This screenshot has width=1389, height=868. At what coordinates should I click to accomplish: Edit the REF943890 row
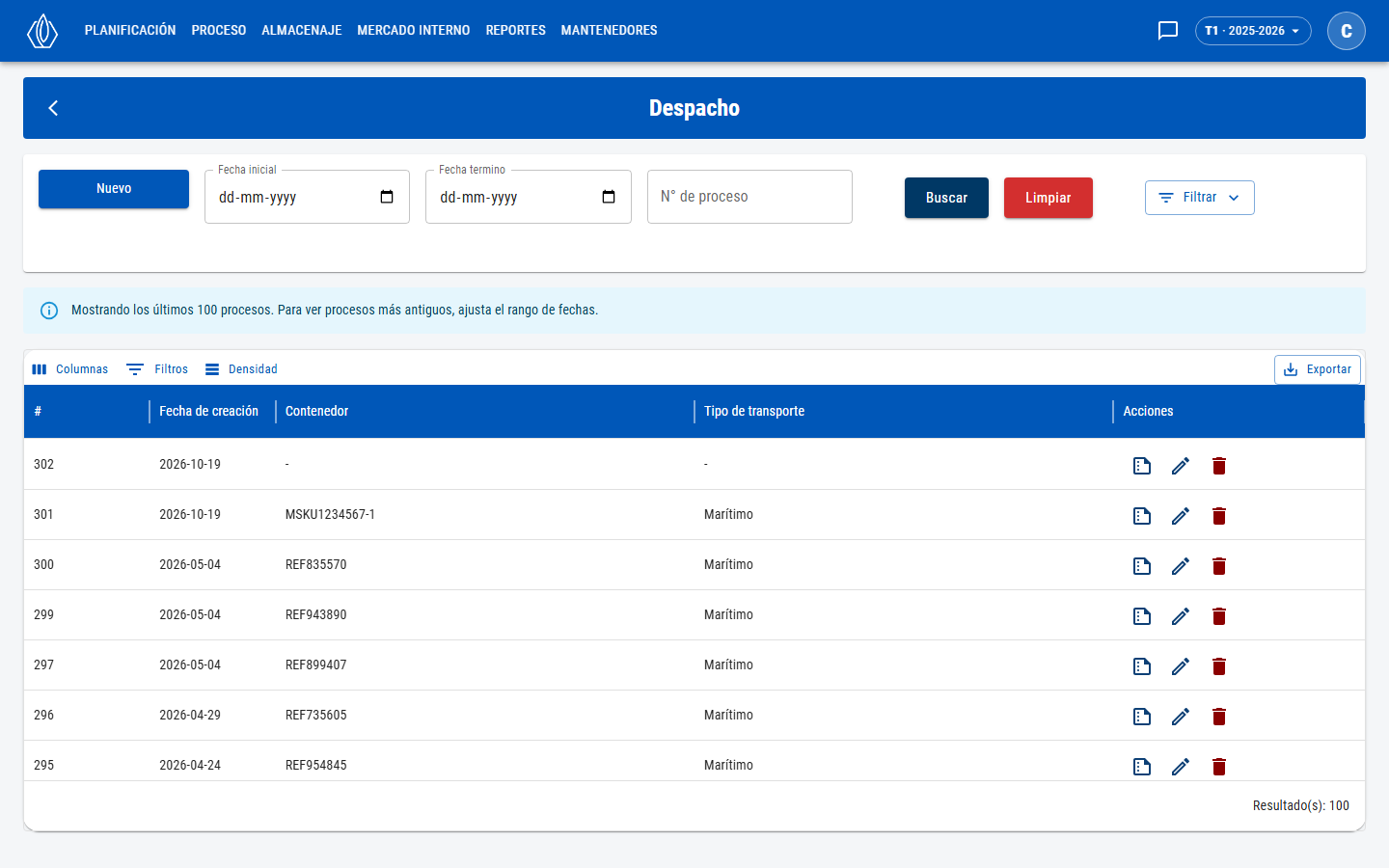[x=1181, y=616]
